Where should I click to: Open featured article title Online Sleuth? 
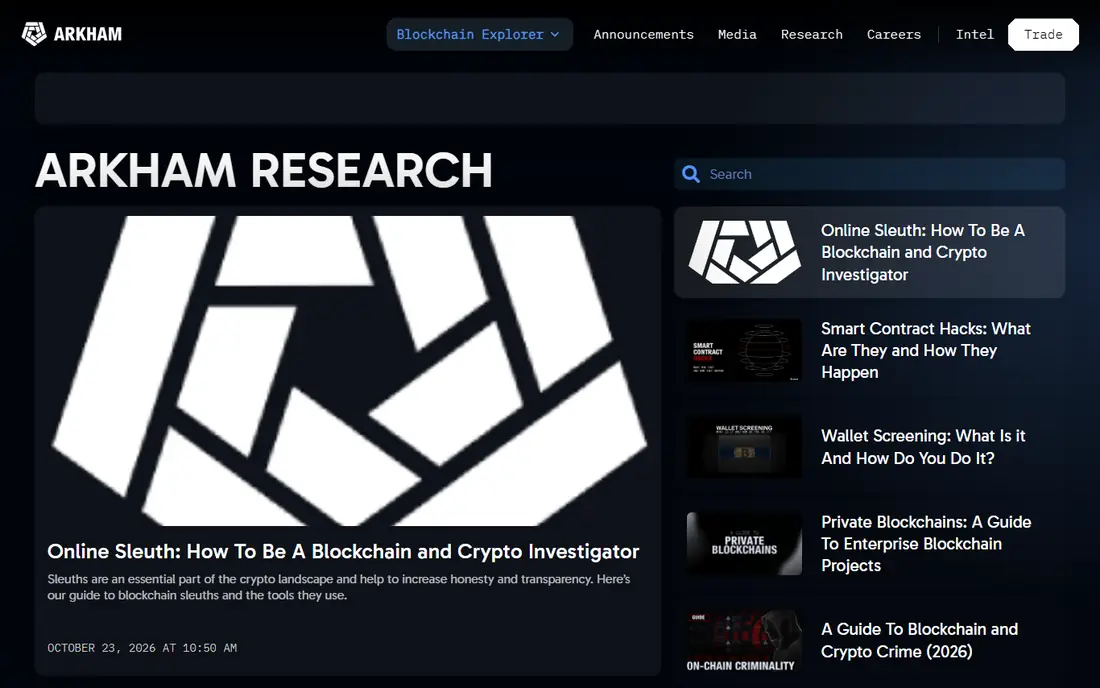point(343,551)
